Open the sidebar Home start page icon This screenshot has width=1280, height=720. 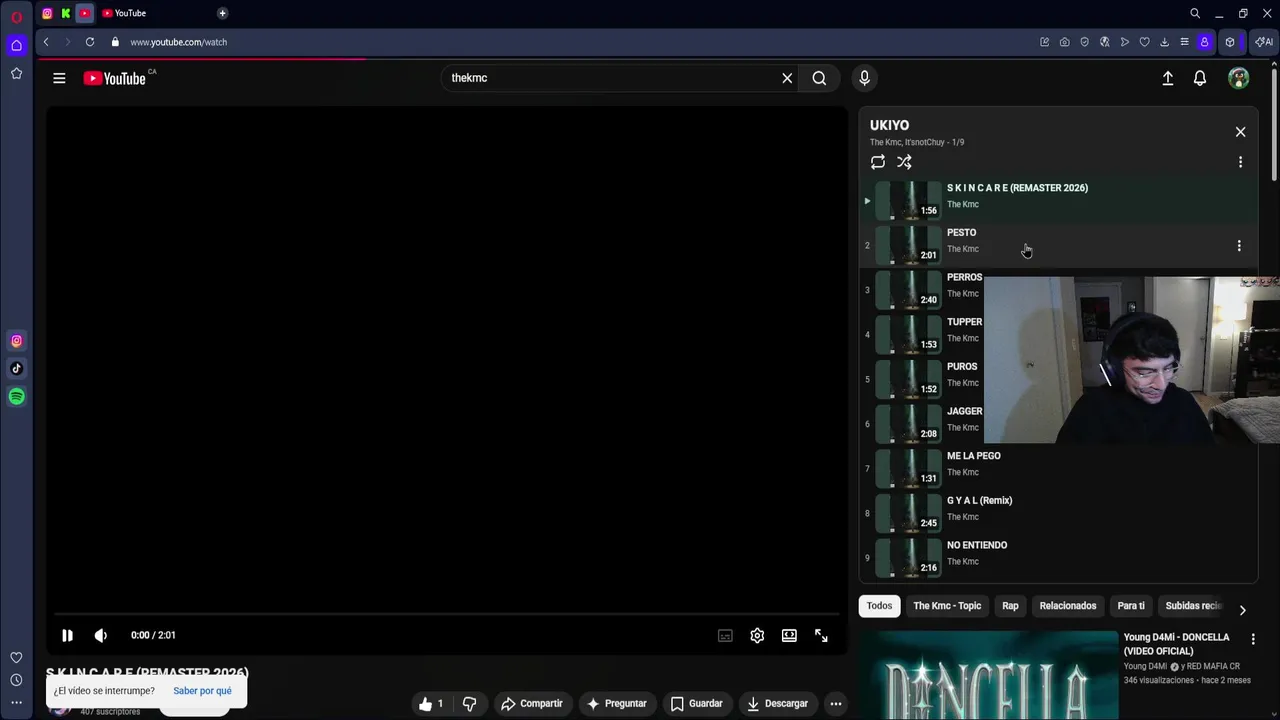click(x=16, y=45)
